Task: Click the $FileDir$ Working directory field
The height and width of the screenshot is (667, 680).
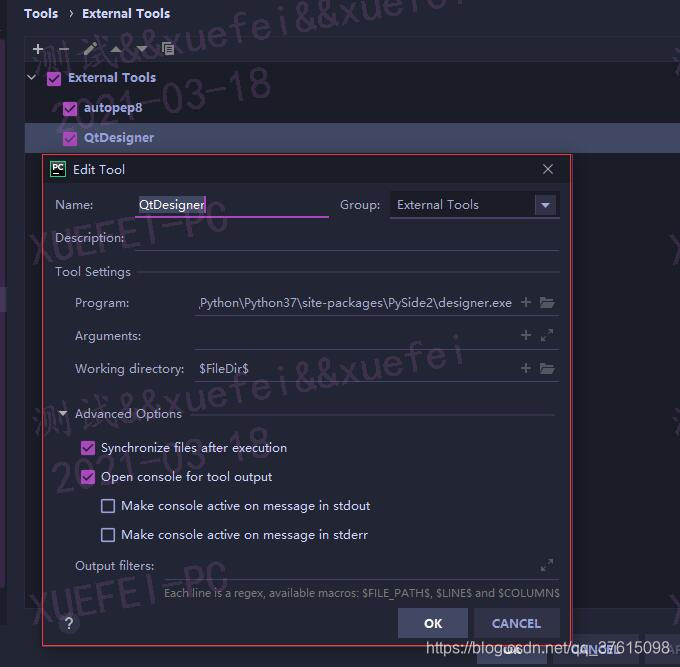Action: (356, 369)
